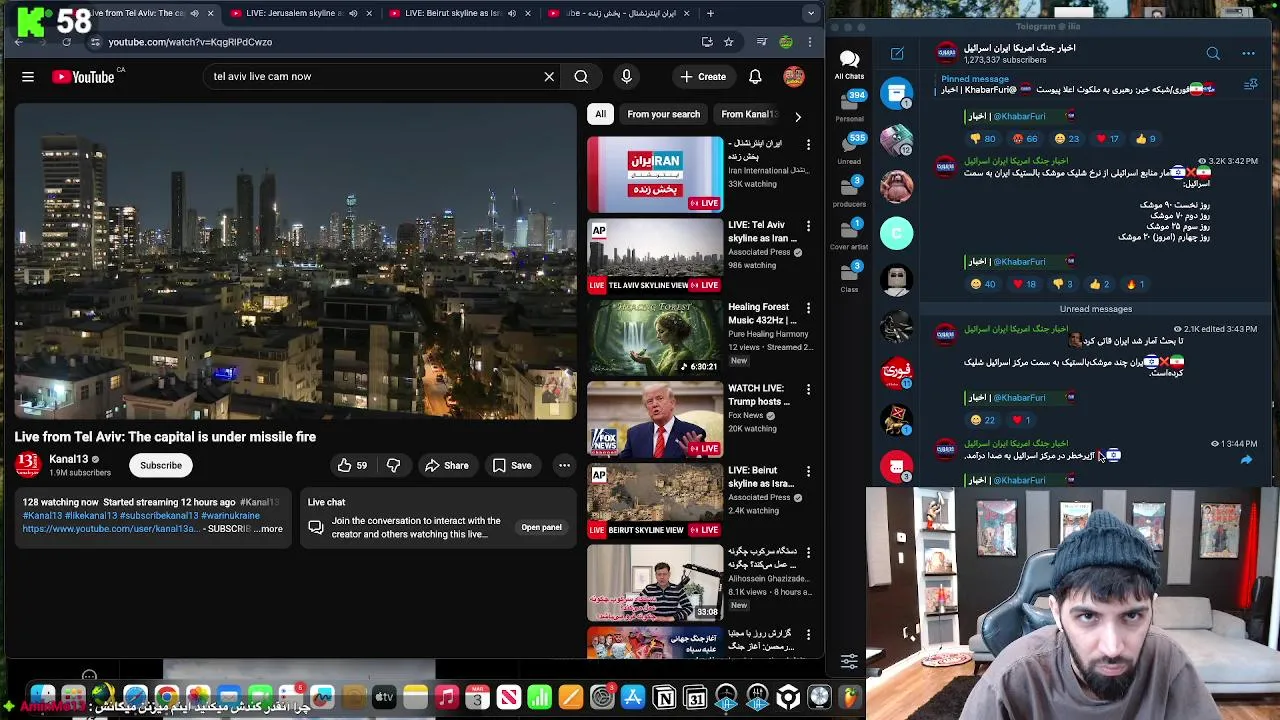
Task: Open Notion from the dock
Action: [x=664, y=697]
